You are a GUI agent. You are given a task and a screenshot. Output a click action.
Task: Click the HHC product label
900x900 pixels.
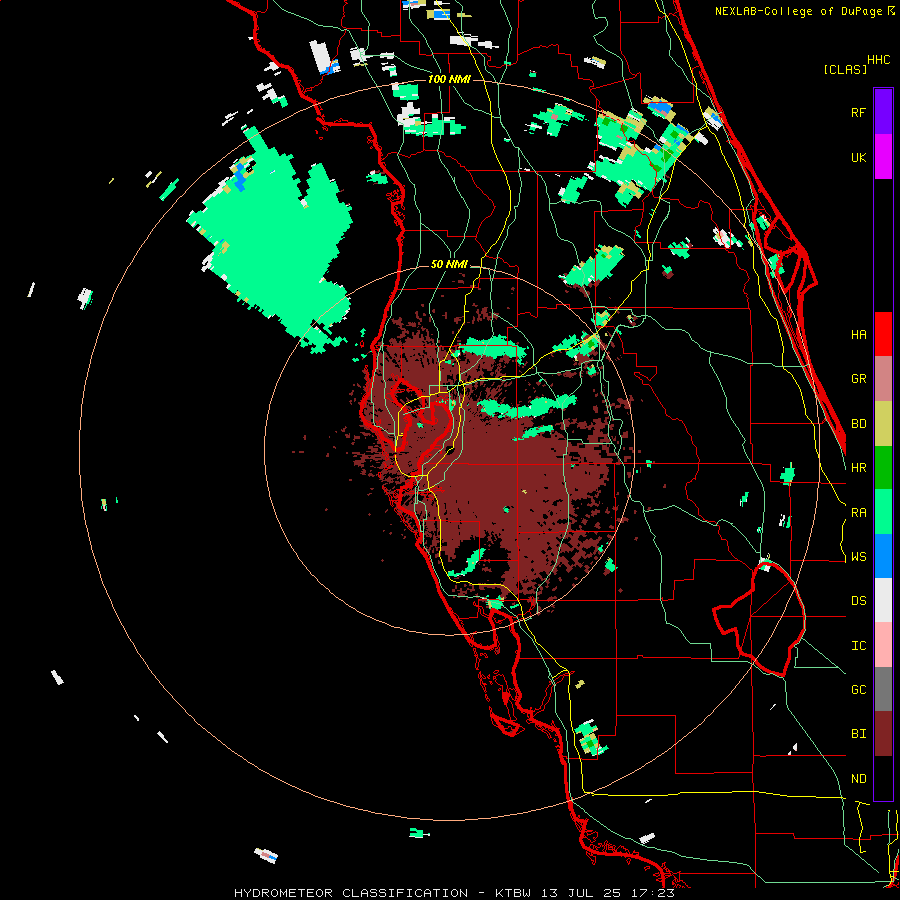pyautogui.click(x=879, y=60)
